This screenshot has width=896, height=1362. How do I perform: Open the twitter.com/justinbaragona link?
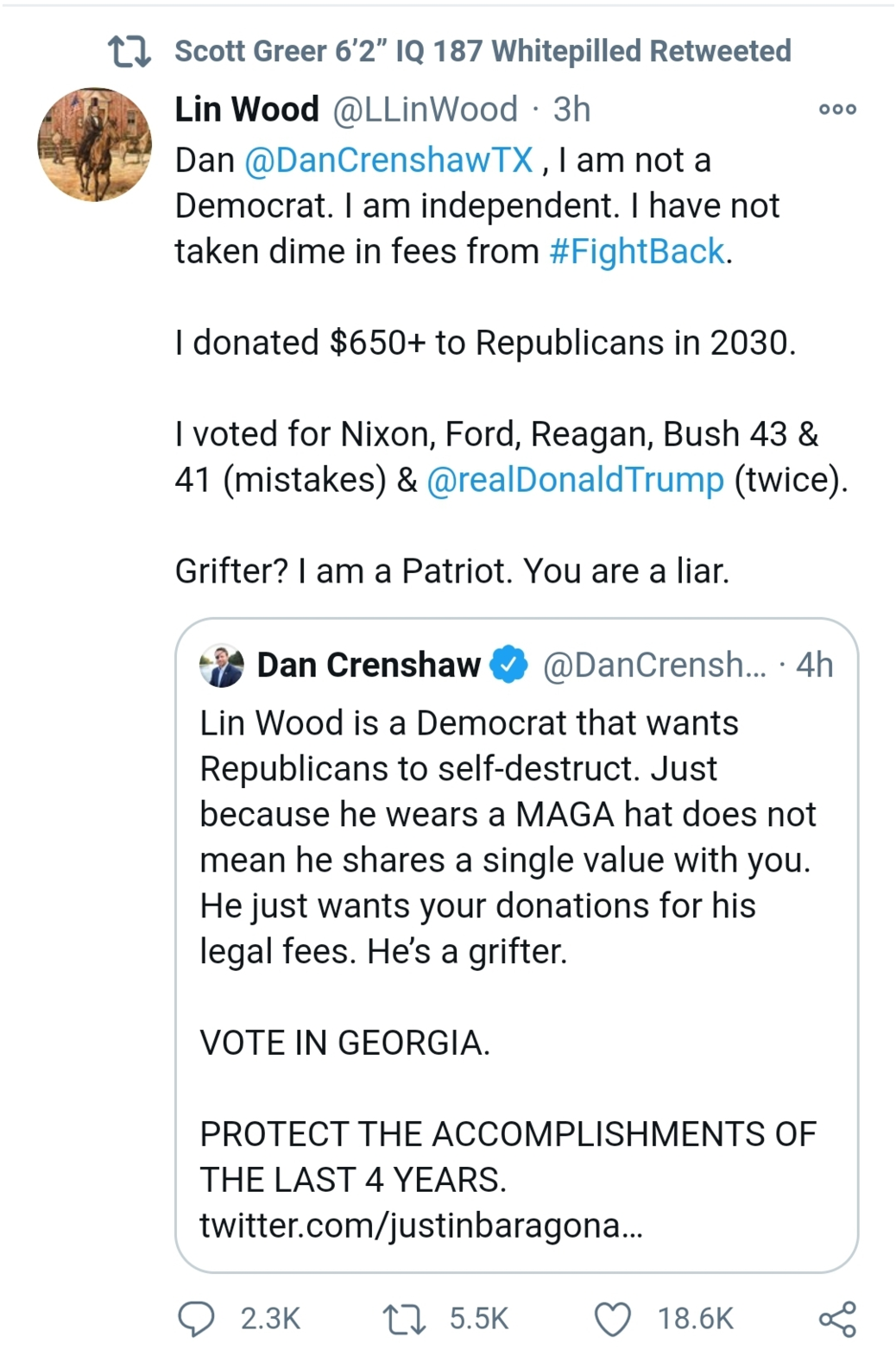(420, 1226)
